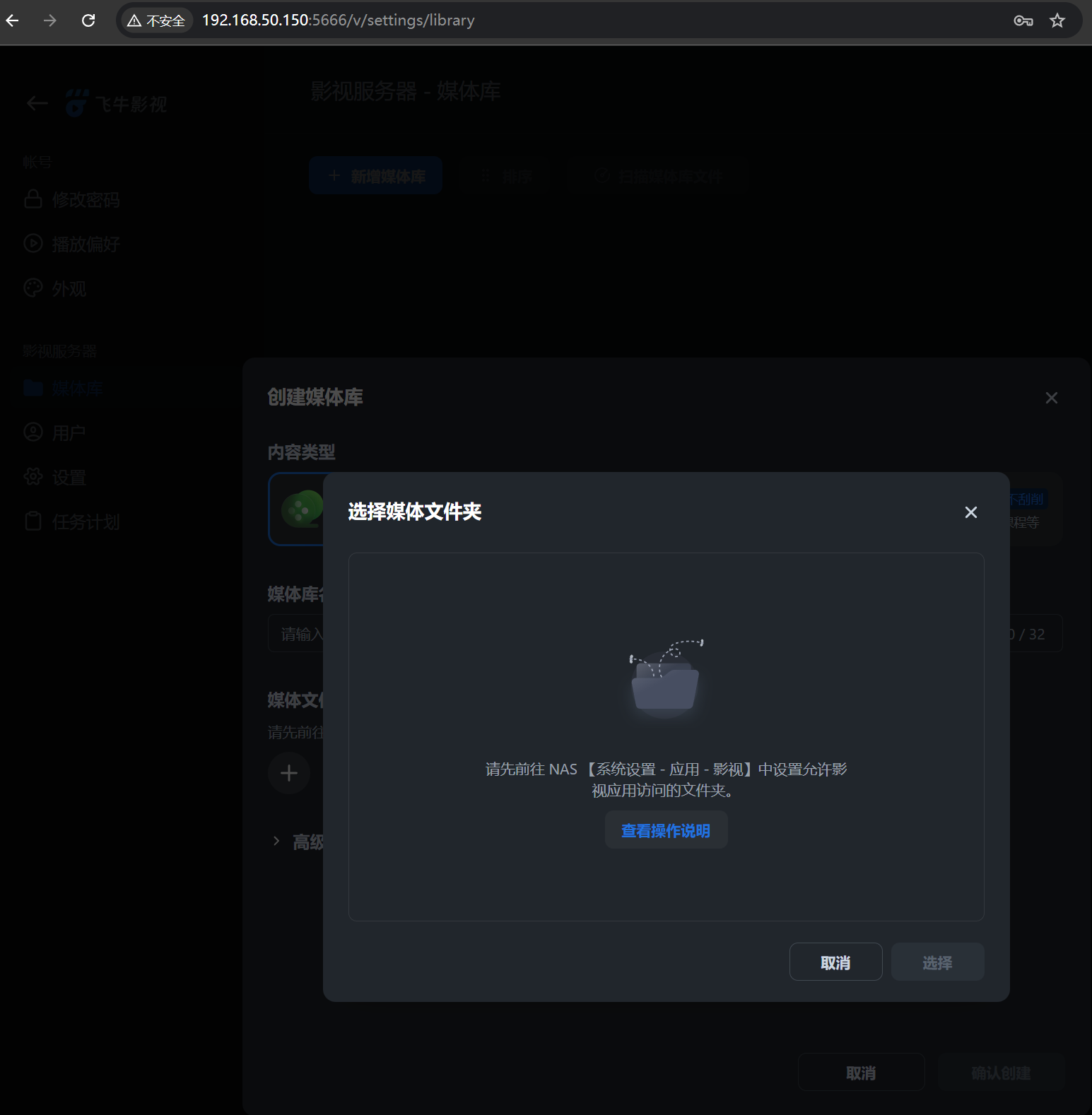Open 任务计划 in the sidebar
This screenshot has width=1092, height=1115.
(72, 522)
